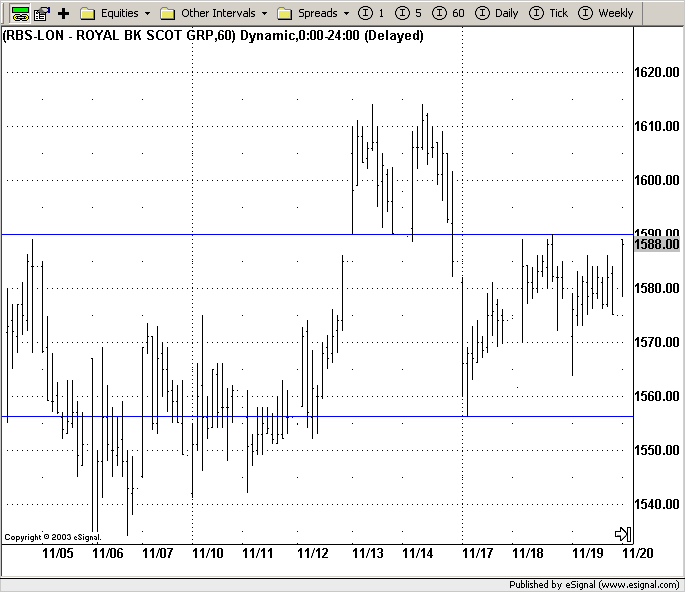
Task: Switch chart to Tick interval label
Action: click(559, 14)
